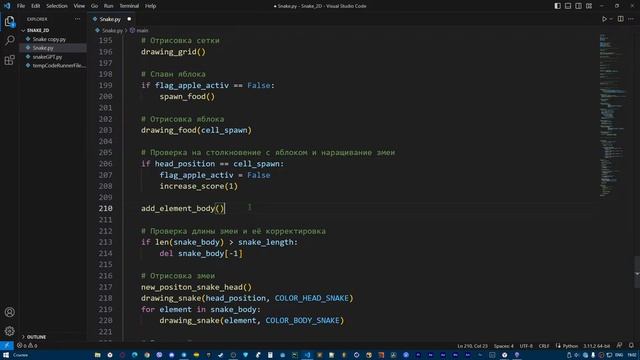The height and width of the screenshot is (360, 640).
Task: Toggle Secondary Side Bar visibility
Action: coord(578,6)
